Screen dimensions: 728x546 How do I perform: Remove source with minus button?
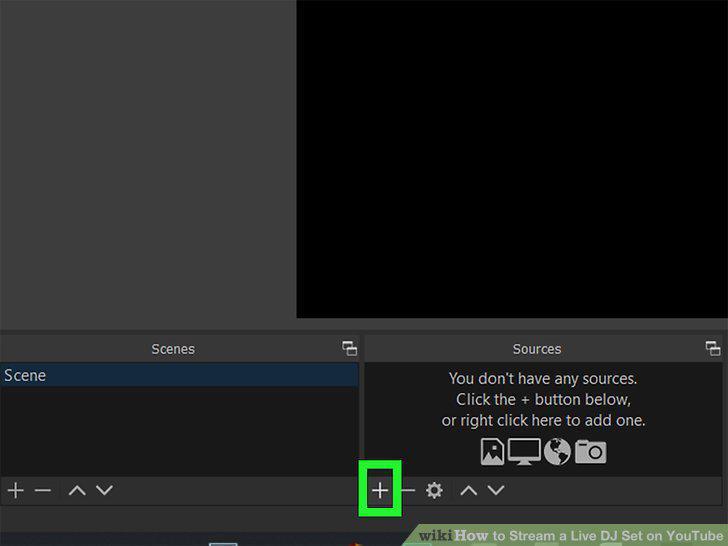(x=408, y=490)
